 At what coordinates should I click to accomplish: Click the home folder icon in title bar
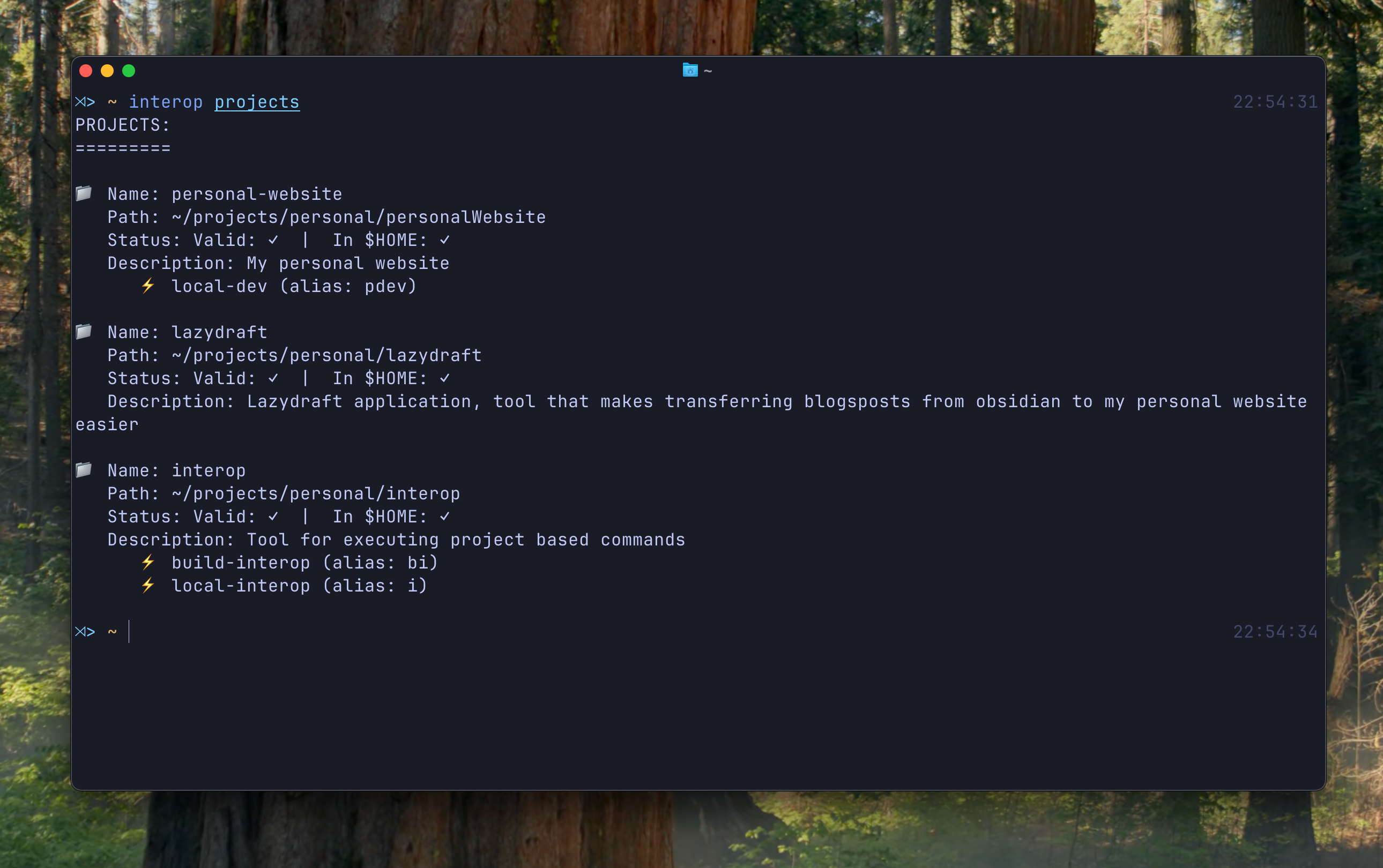tap(690, 70)
